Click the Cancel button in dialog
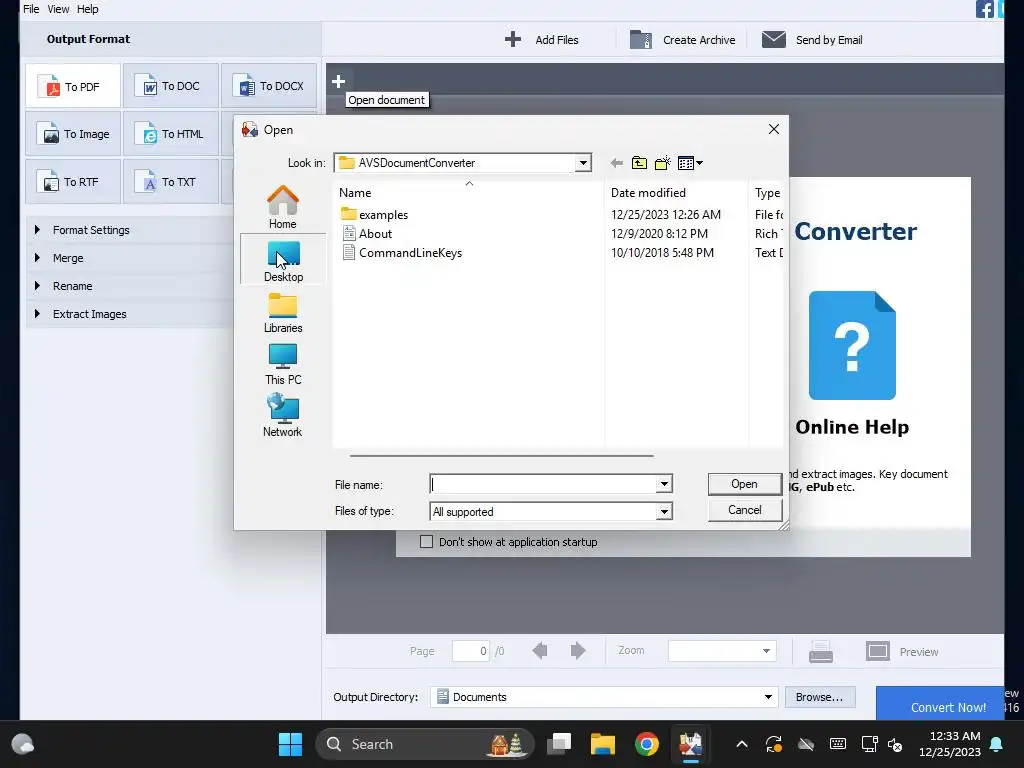This screenshot has height=768, width=1024. coord(744,510)
